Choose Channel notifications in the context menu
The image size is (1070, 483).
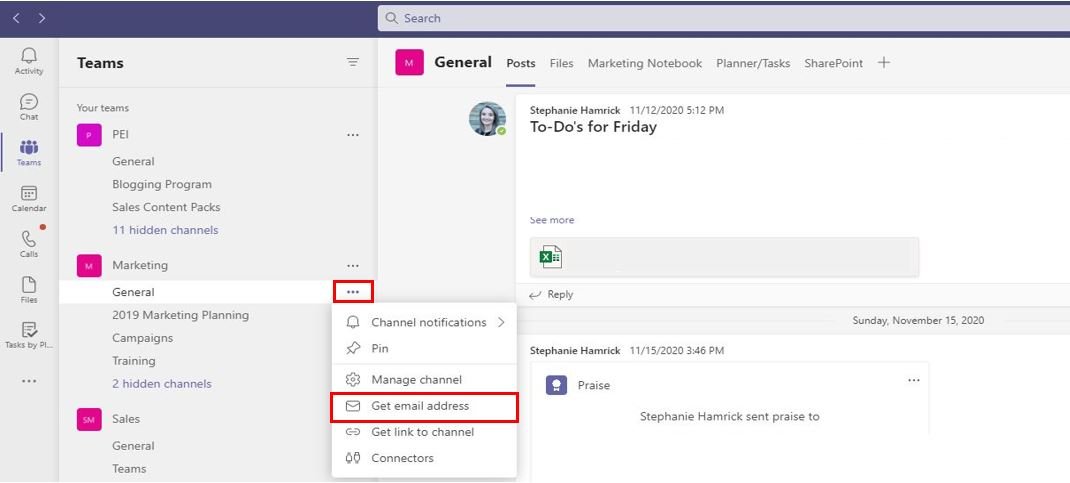(424, 322)
